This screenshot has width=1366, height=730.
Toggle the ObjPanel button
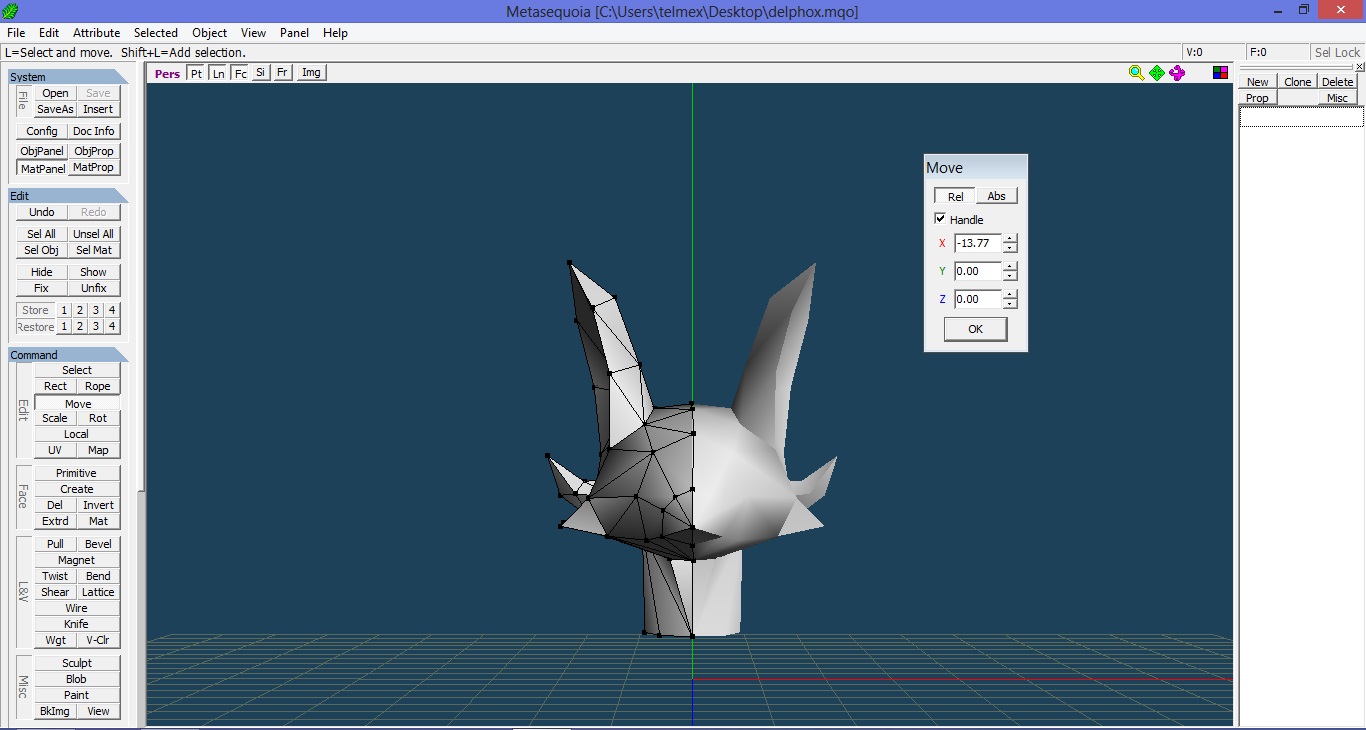pos(42,151)
